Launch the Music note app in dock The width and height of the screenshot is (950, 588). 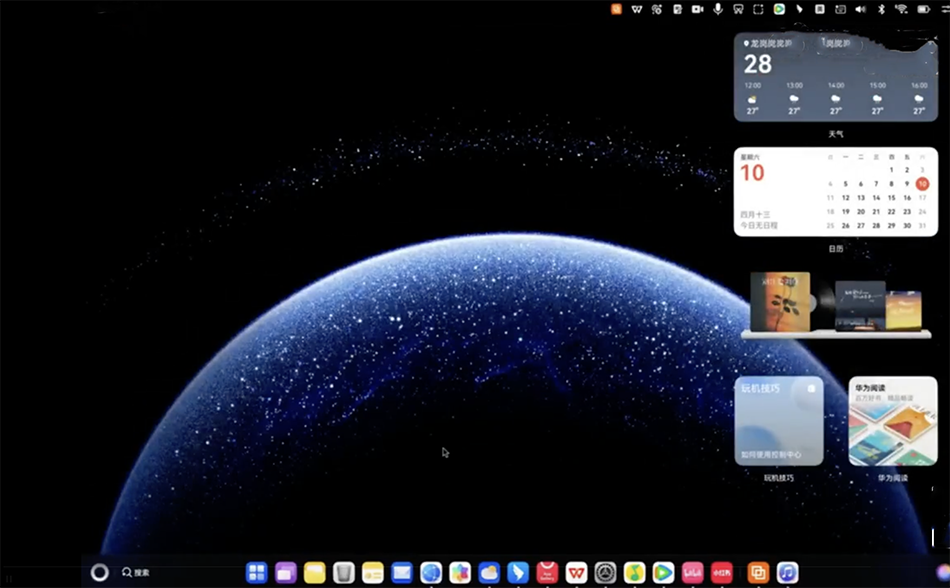coord(787,572)
